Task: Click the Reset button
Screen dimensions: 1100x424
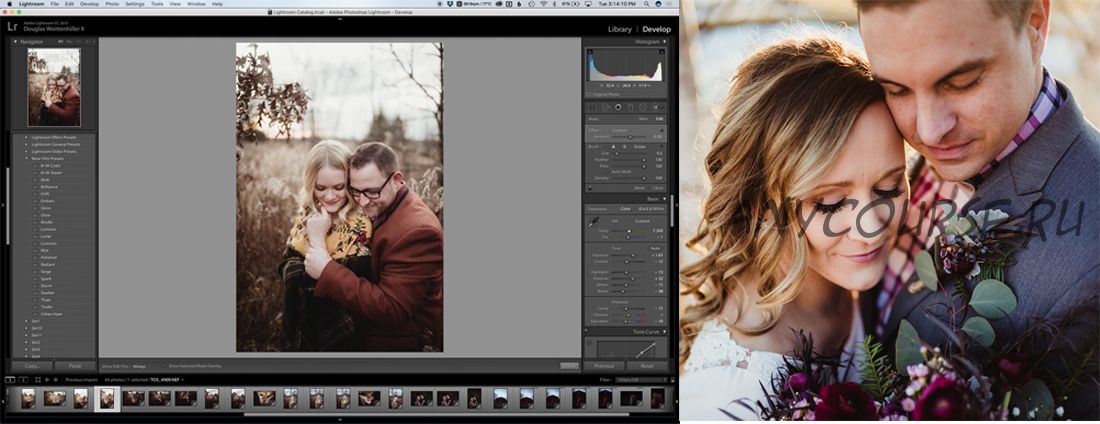Action: coord(647,366)
